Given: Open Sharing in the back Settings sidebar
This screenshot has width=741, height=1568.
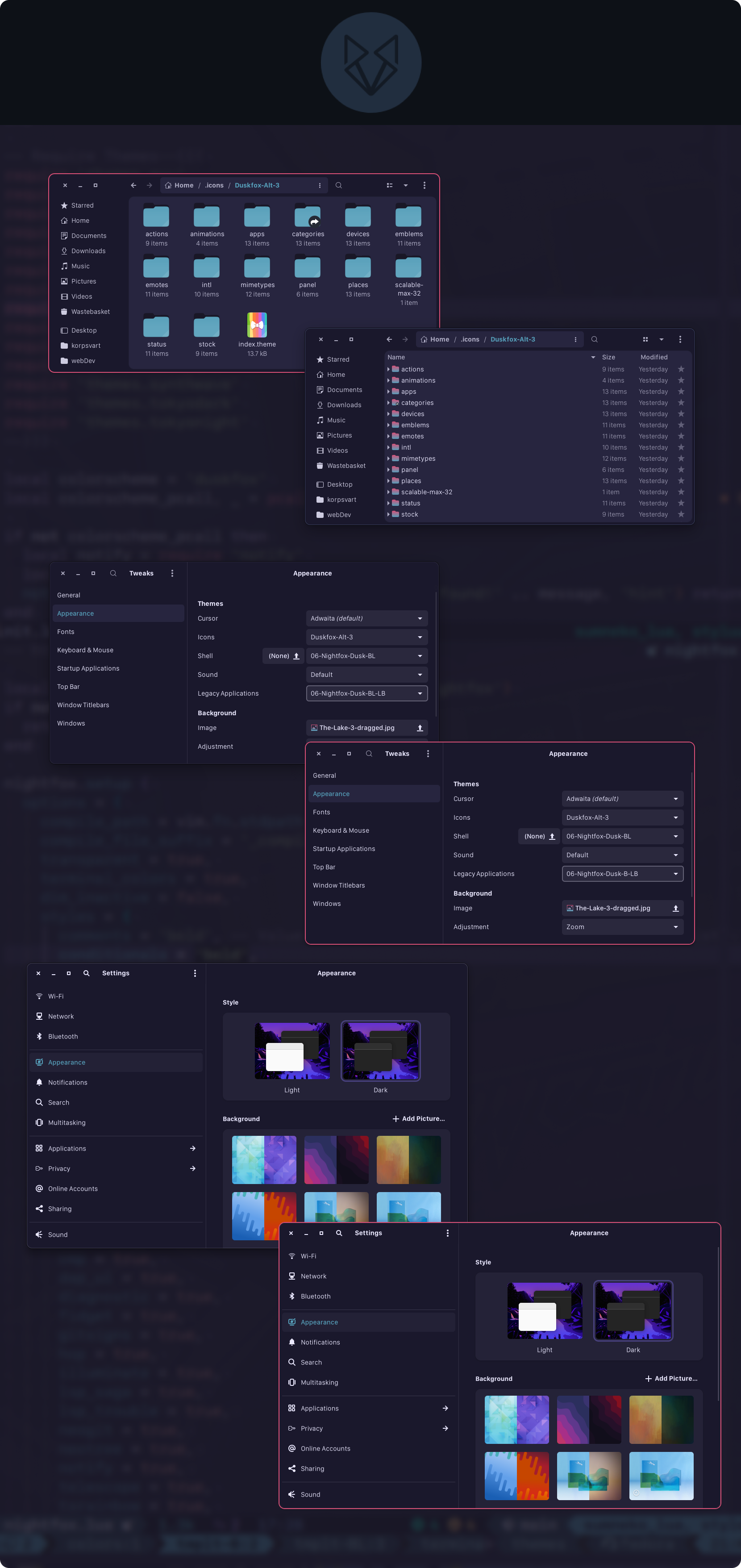Looking at the screenshot, I should click(116, 1209).
